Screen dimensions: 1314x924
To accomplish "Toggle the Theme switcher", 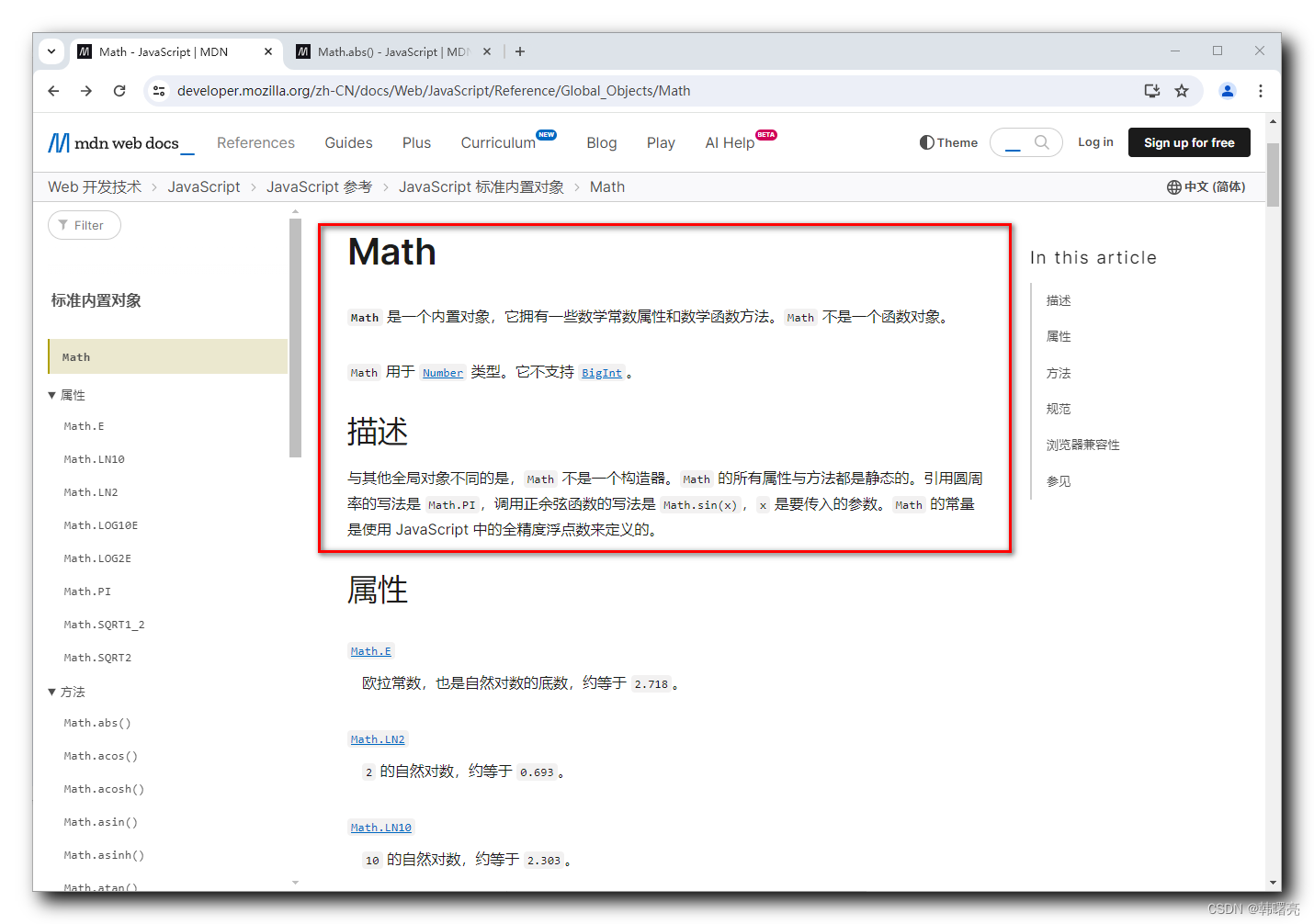I will (x=948, y=142).
